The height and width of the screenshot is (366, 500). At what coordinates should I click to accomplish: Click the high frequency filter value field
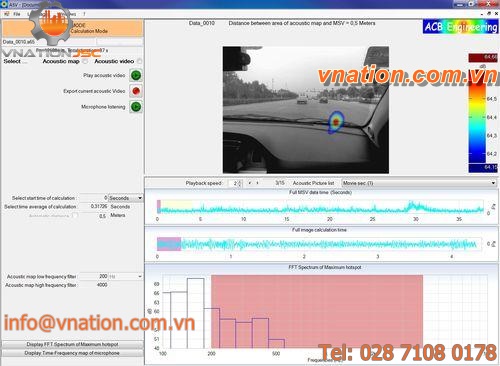pos(93,285)
